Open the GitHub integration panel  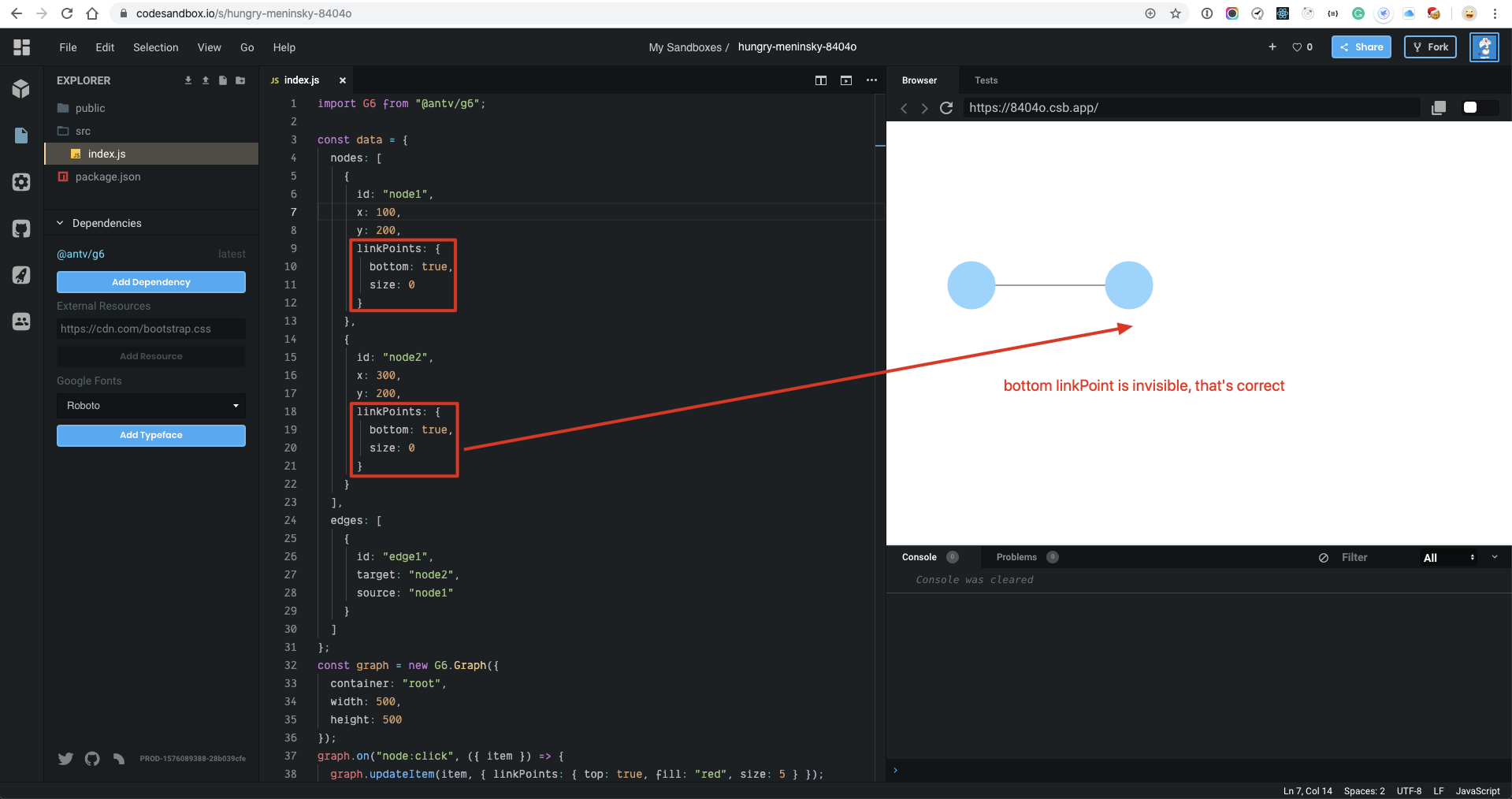coord(20,229)
